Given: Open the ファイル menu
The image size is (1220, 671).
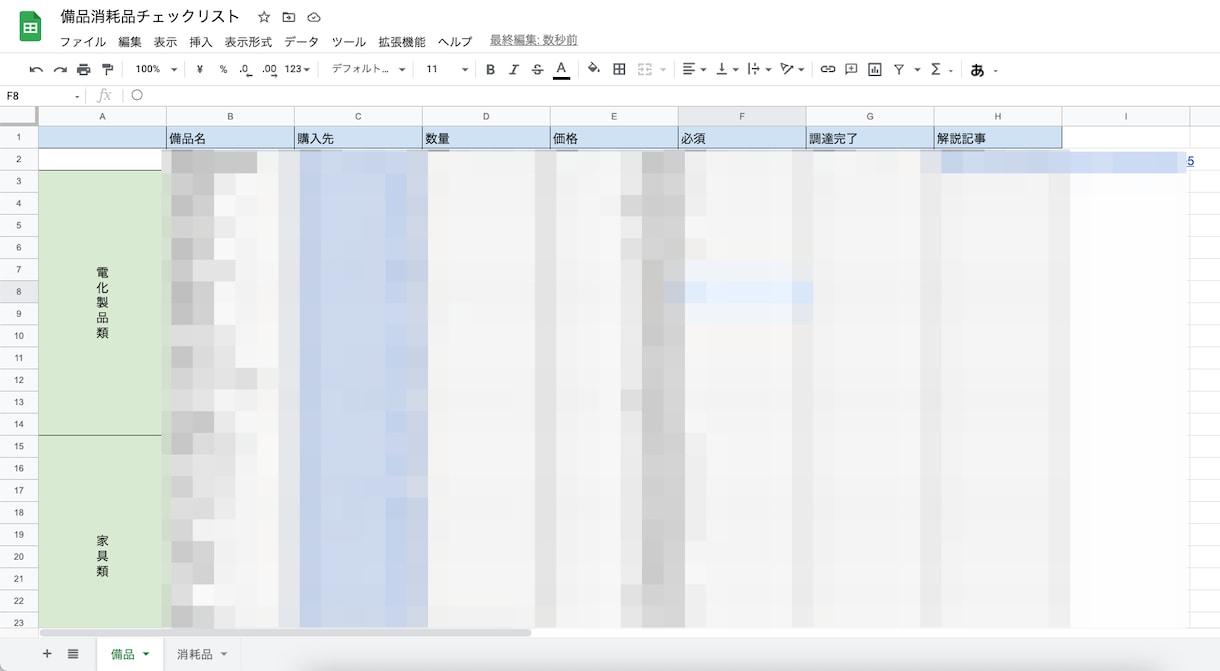Looking at the screenshot, I should (83, 42).
